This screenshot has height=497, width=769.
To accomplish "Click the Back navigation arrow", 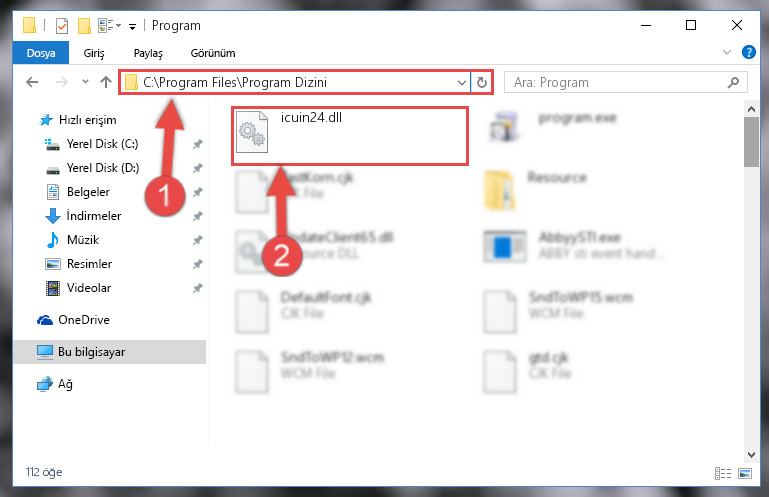I will 32,82.
